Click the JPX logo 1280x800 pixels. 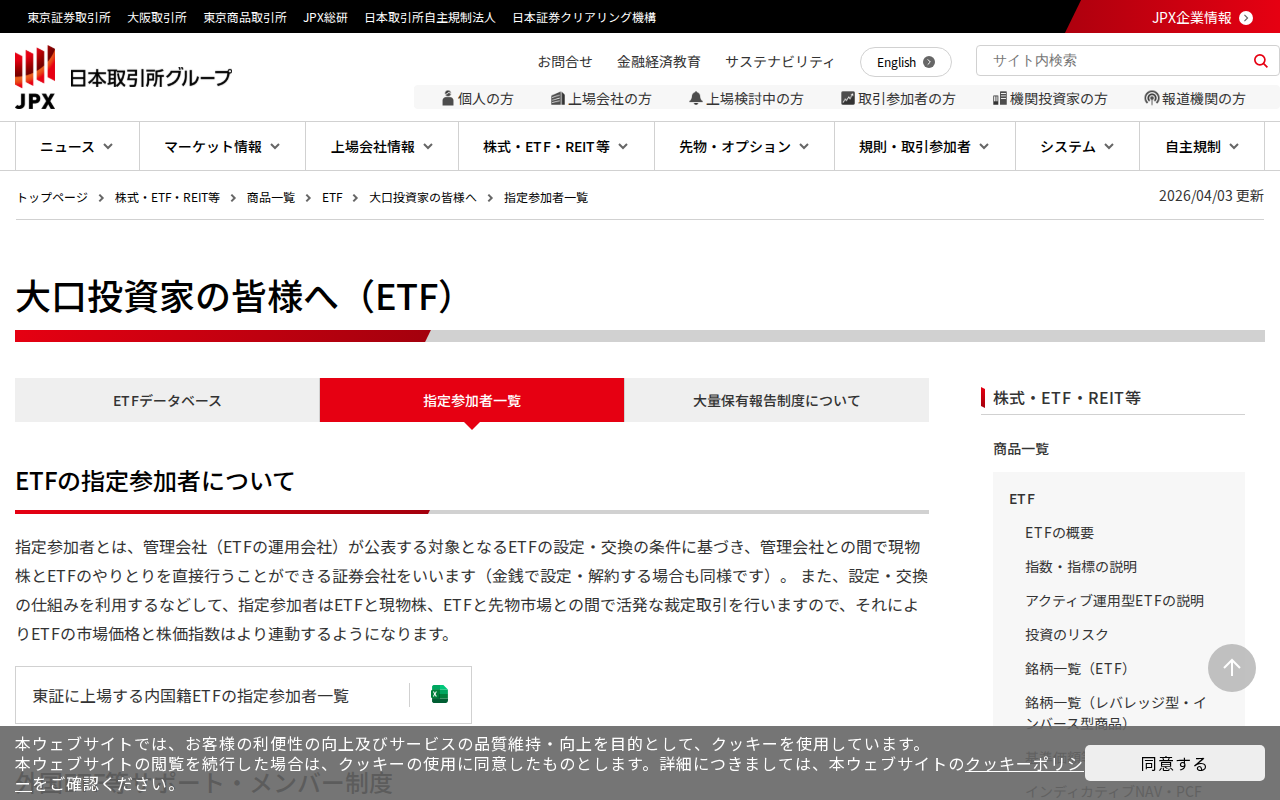click(x=123, y=77)
